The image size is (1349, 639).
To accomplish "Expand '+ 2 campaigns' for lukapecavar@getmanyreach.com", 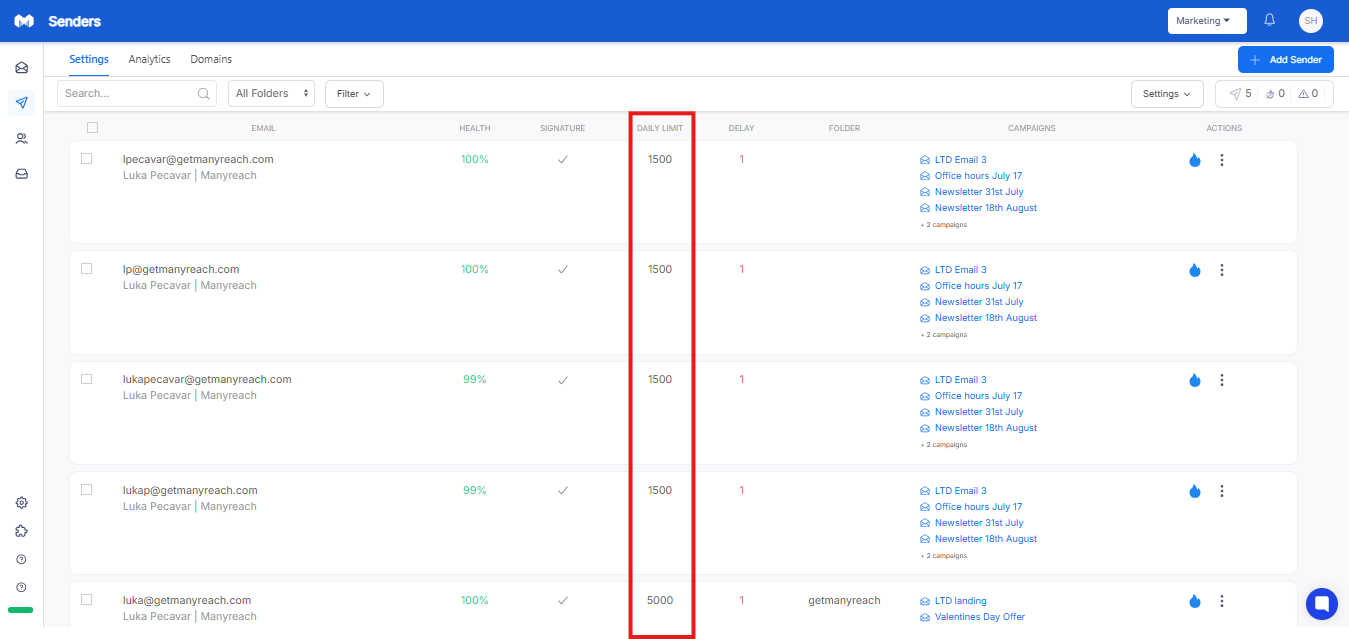I will pos(943,445).
